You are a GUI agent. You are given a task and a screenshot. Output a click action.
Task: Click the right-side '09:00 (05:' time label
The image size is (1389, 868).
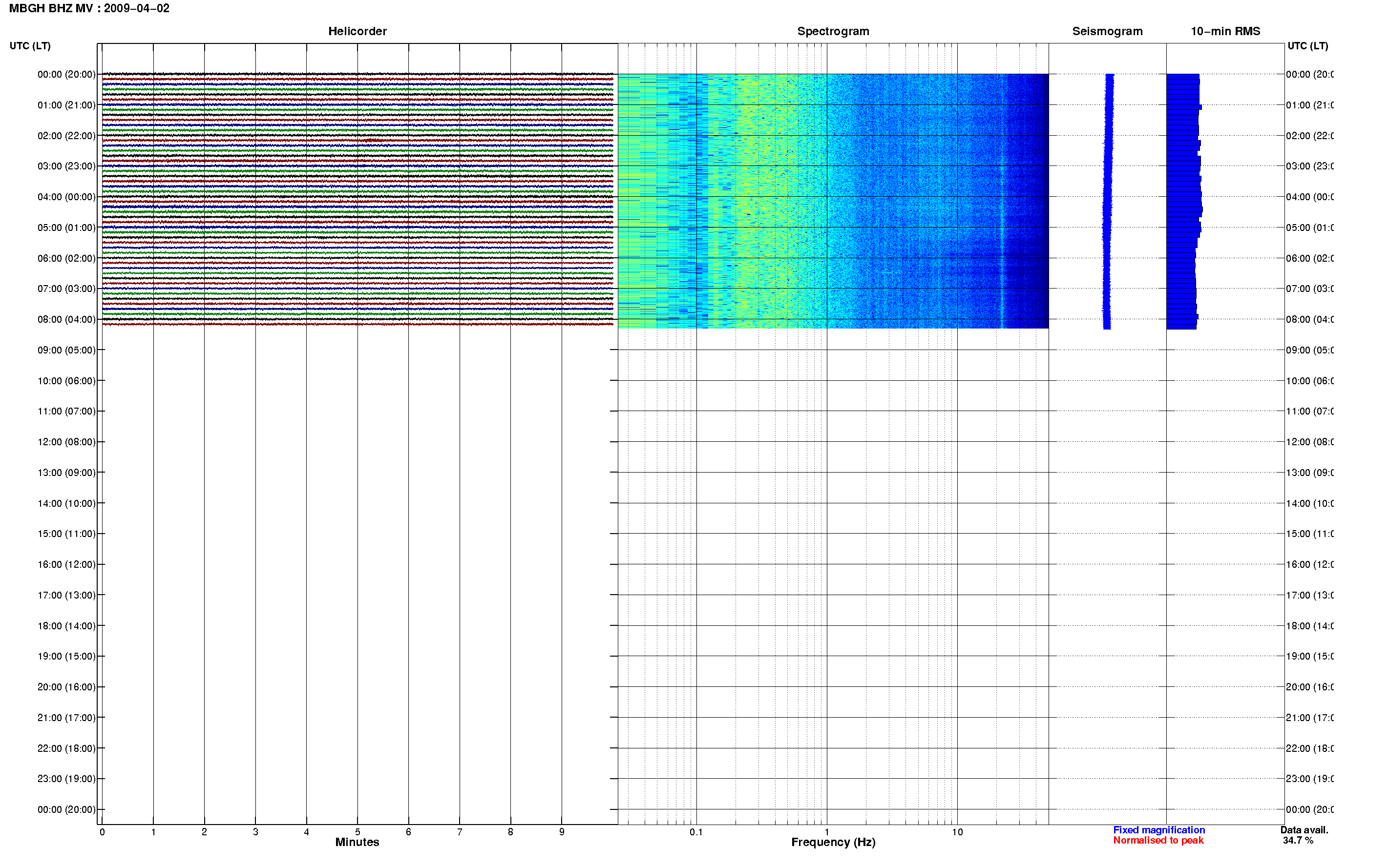1310,350
